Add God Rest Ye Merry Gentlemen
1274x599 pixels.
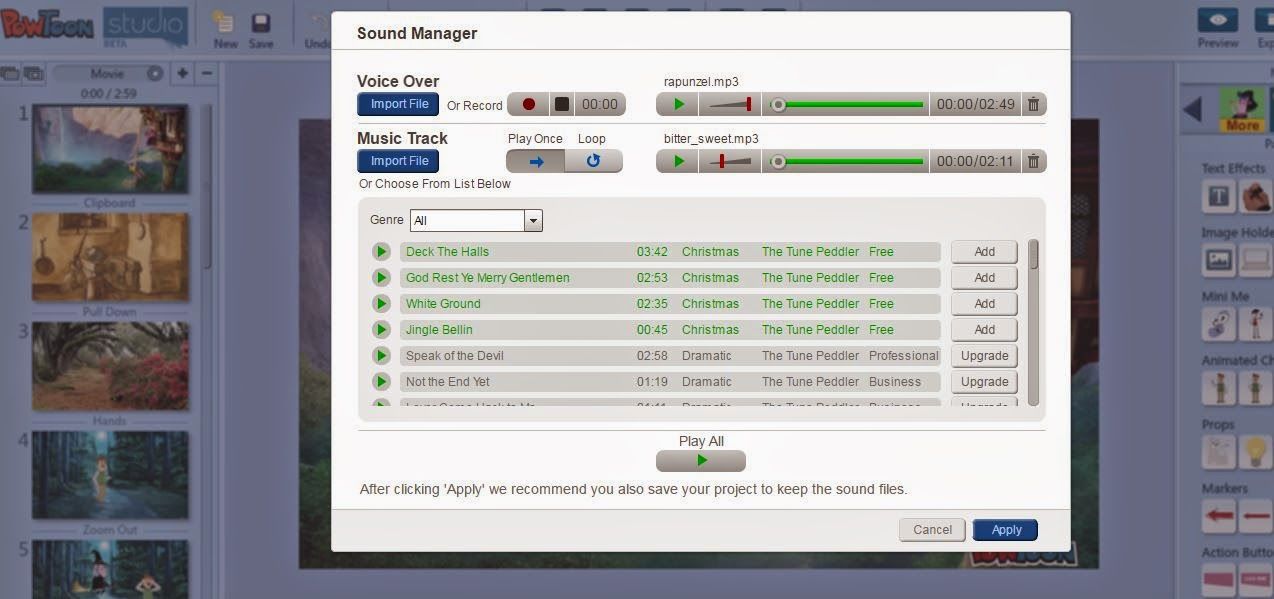tap(984, 278)
